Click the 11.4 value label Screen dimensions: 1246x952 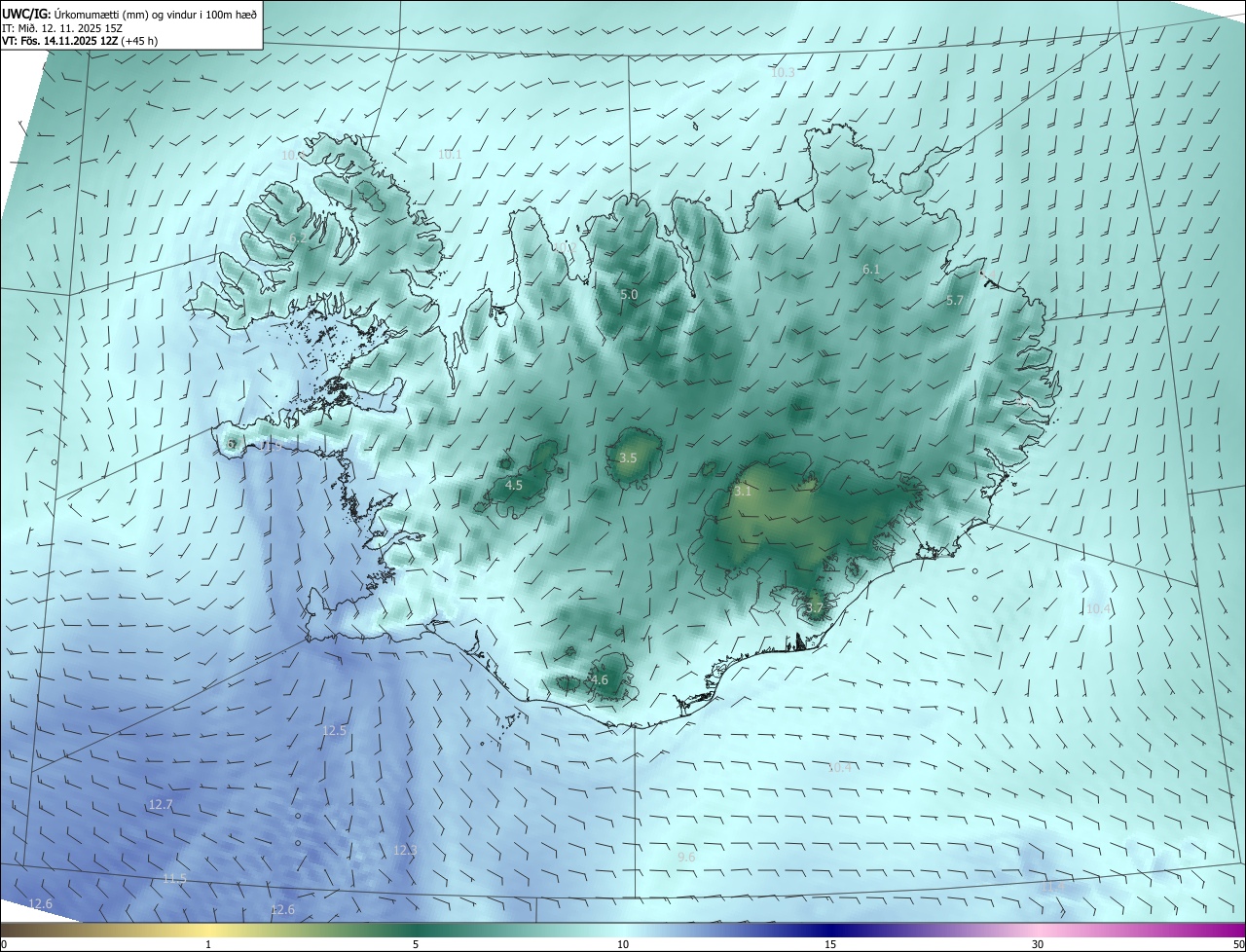1054,887
